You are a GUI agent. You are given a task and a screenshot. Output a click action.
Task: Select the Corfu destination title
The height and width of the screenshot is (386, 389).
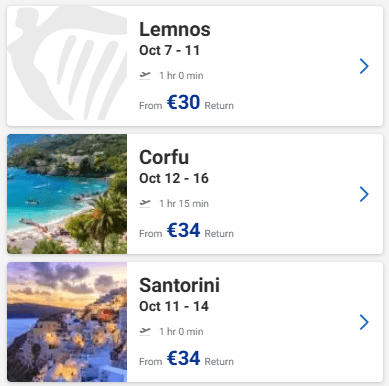pyautogui.click(x=164, y=157)
